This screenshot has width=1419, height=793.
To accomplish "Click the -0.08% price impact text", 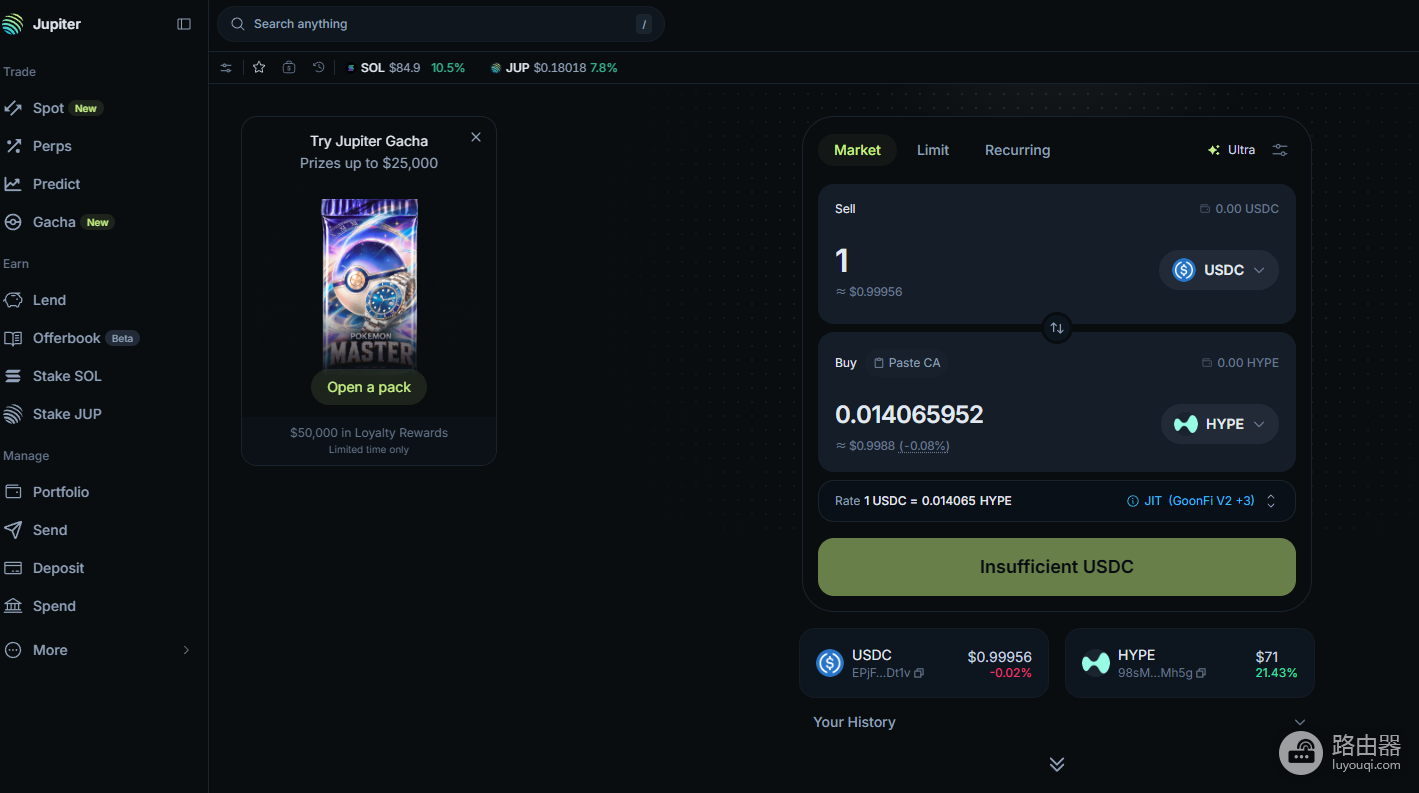I will (924, 446).
